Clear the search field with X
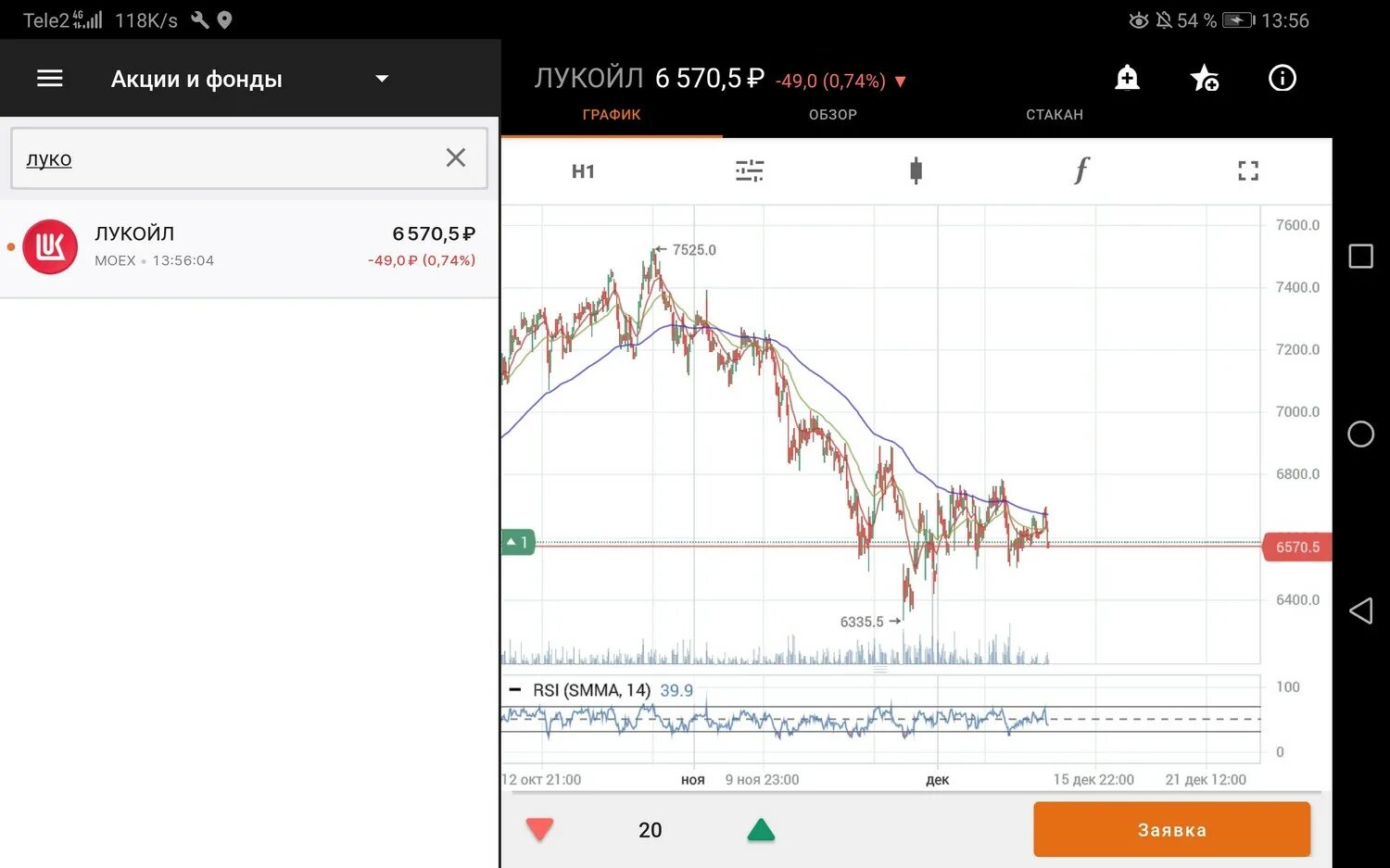The height and width of the screenshot is (868, 1390). point(455,157)
